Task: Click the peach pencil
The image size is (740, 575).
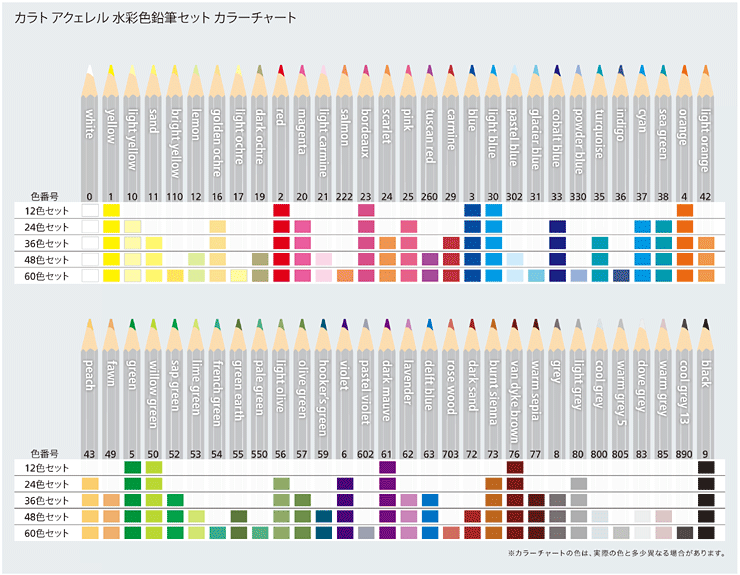Action: (x=90, y=380)
